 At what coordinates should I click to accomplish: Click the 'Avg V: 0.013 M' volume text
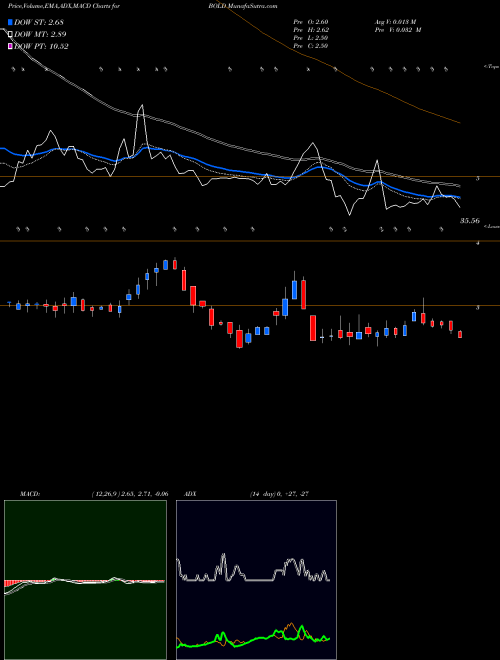point(396,22)
